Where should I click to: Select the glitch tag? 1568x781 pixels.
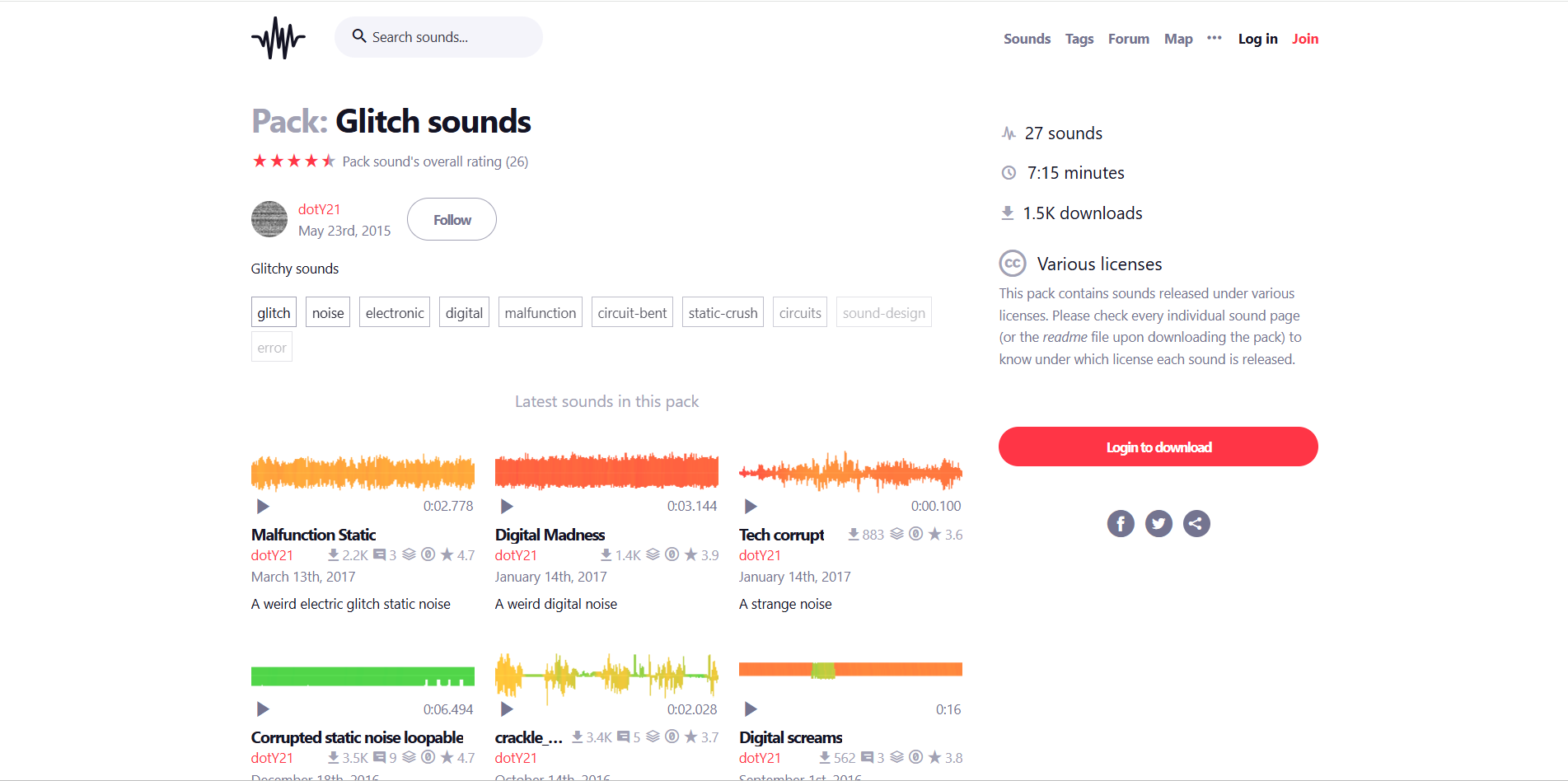[x=273, y=311]
